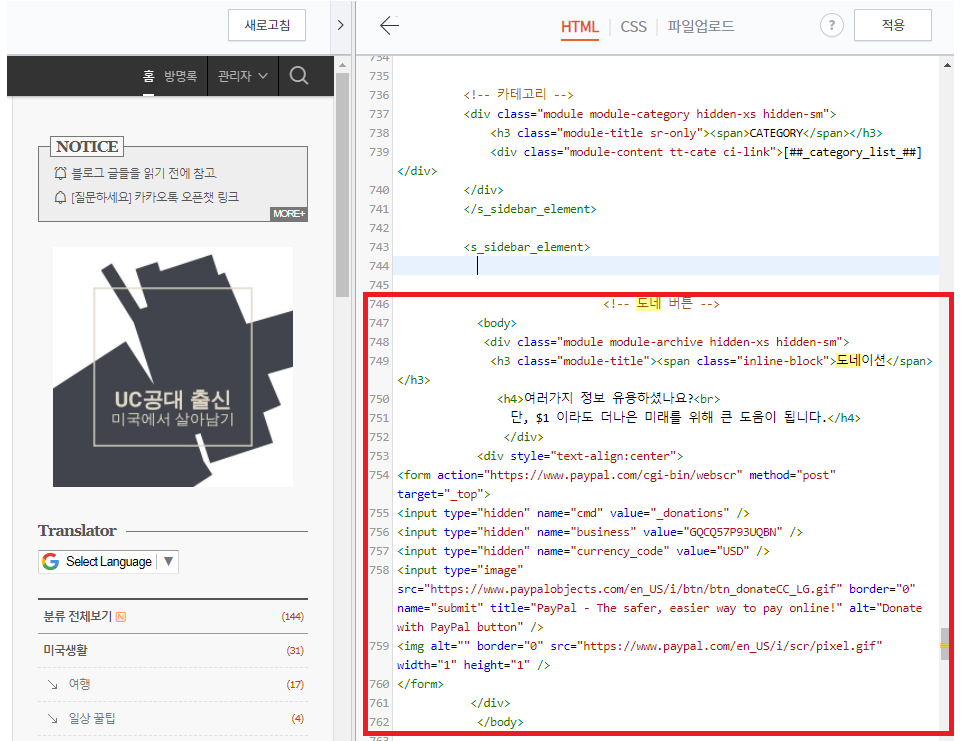Click the paypal.com/cgi-bin/webscr form action URL
The height and width of the screenshot is (741, 962).
tap(616, 475)
